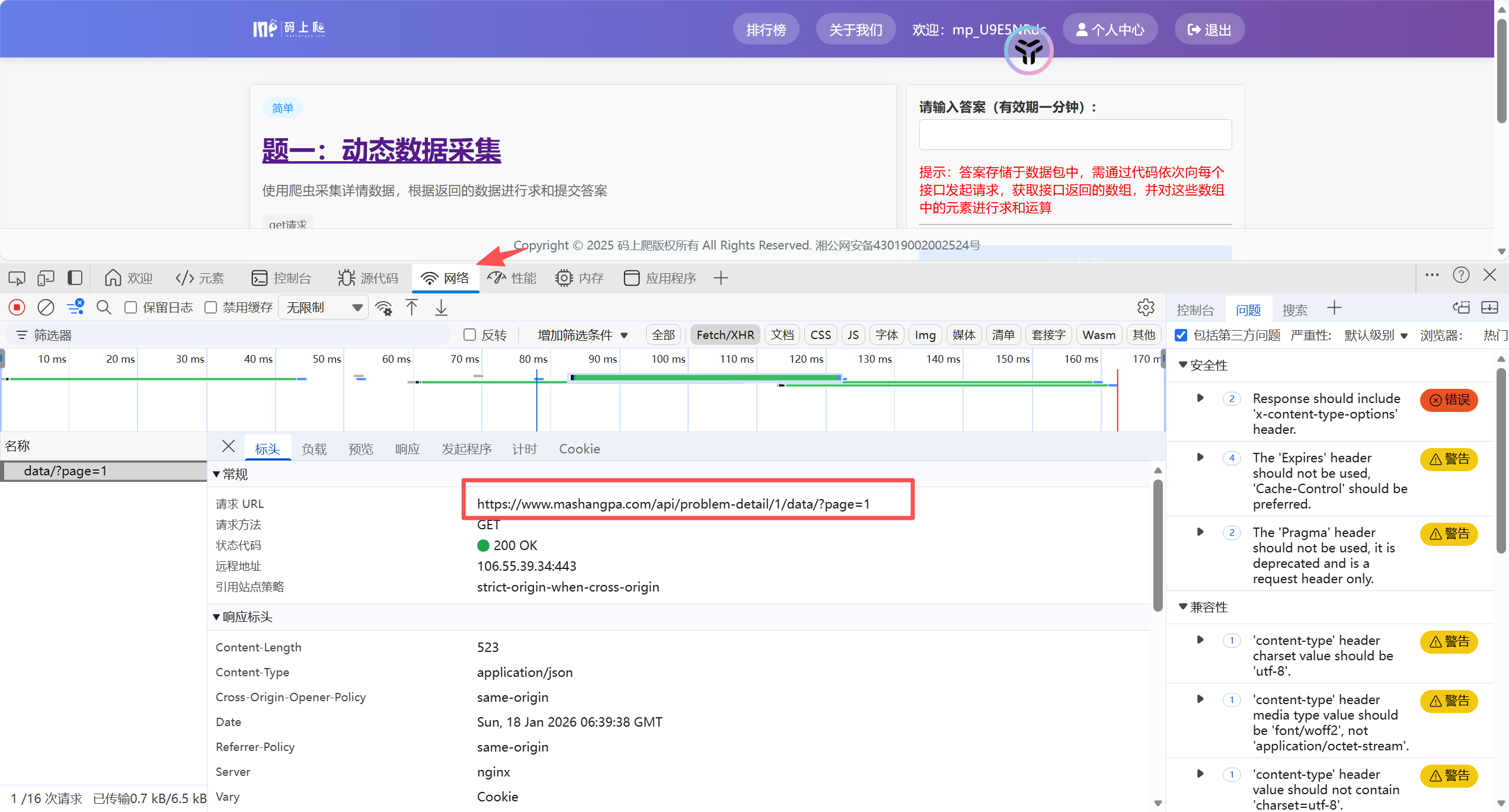Viewport: 1509px width, 812px height.
Task: Open network panel settings gear icon
Action: (1145, 307)
